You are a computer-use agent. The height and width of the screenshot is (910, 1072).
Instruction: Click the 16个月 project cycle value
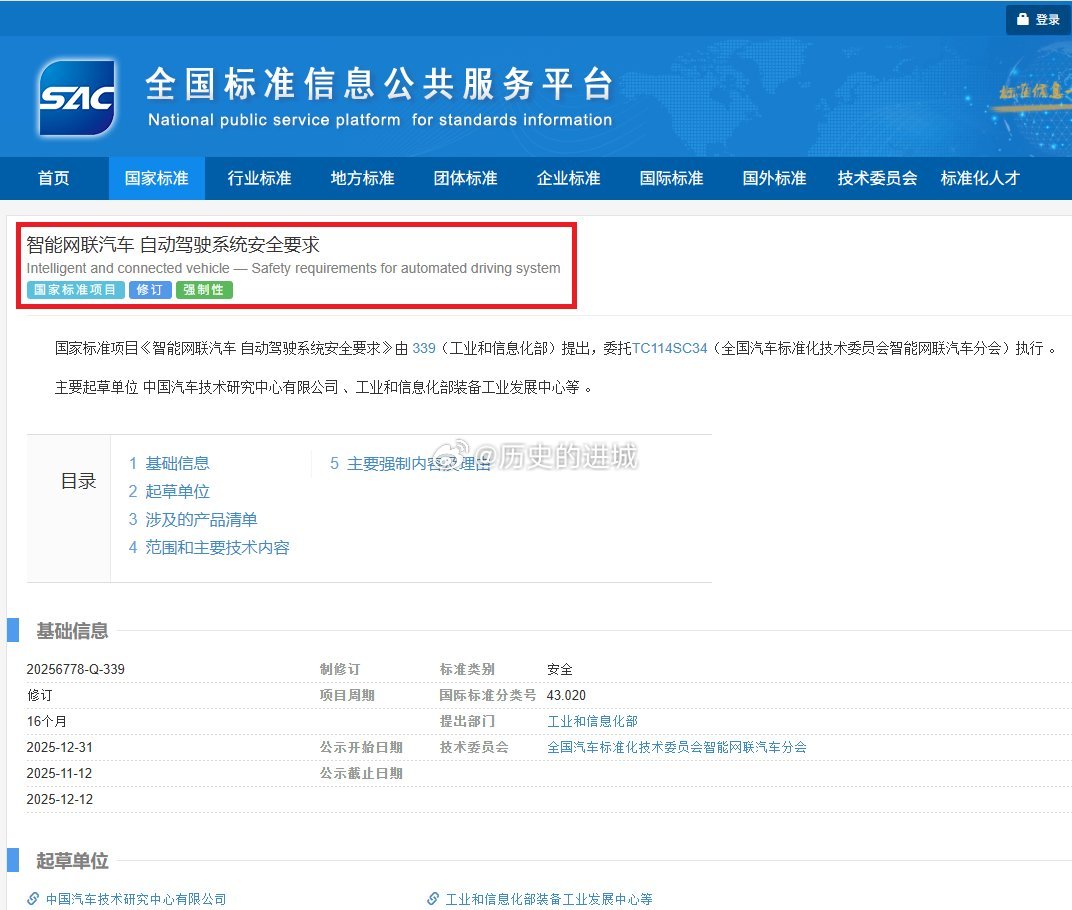[46, 721]
